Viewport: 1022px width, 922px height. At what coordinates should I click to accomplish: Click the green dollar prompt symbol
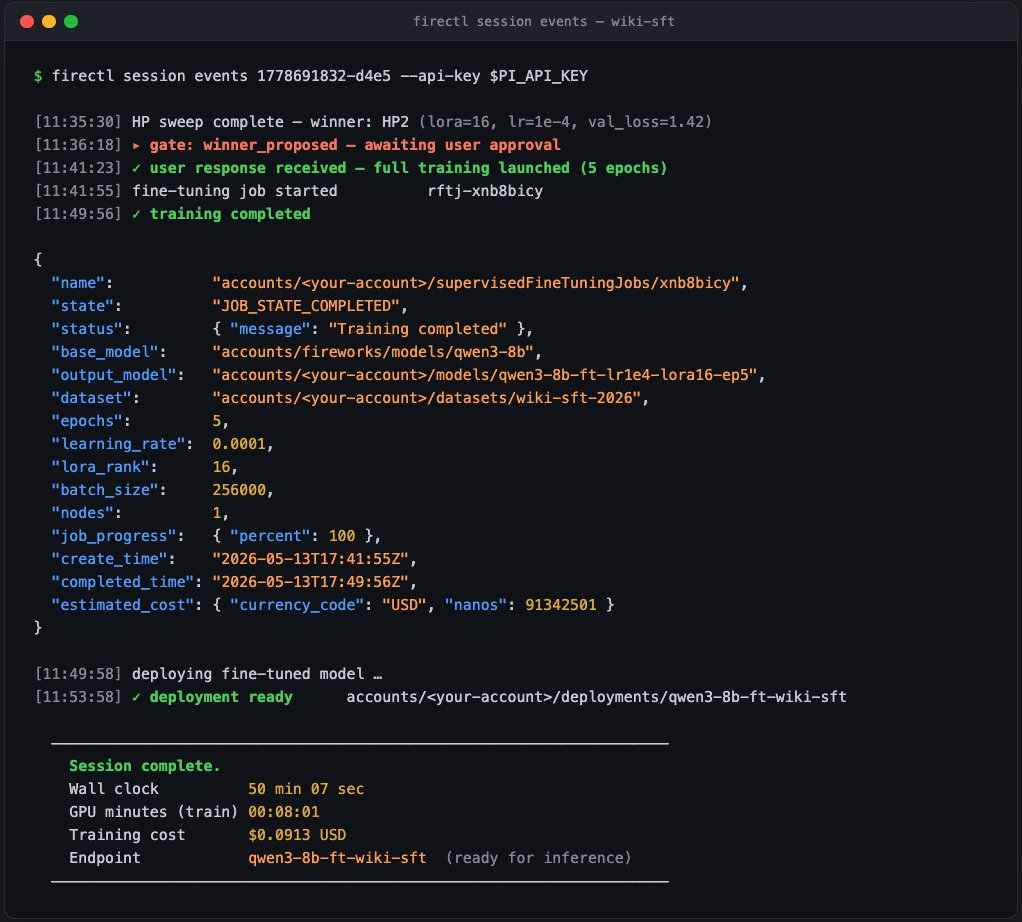[38, 76]
